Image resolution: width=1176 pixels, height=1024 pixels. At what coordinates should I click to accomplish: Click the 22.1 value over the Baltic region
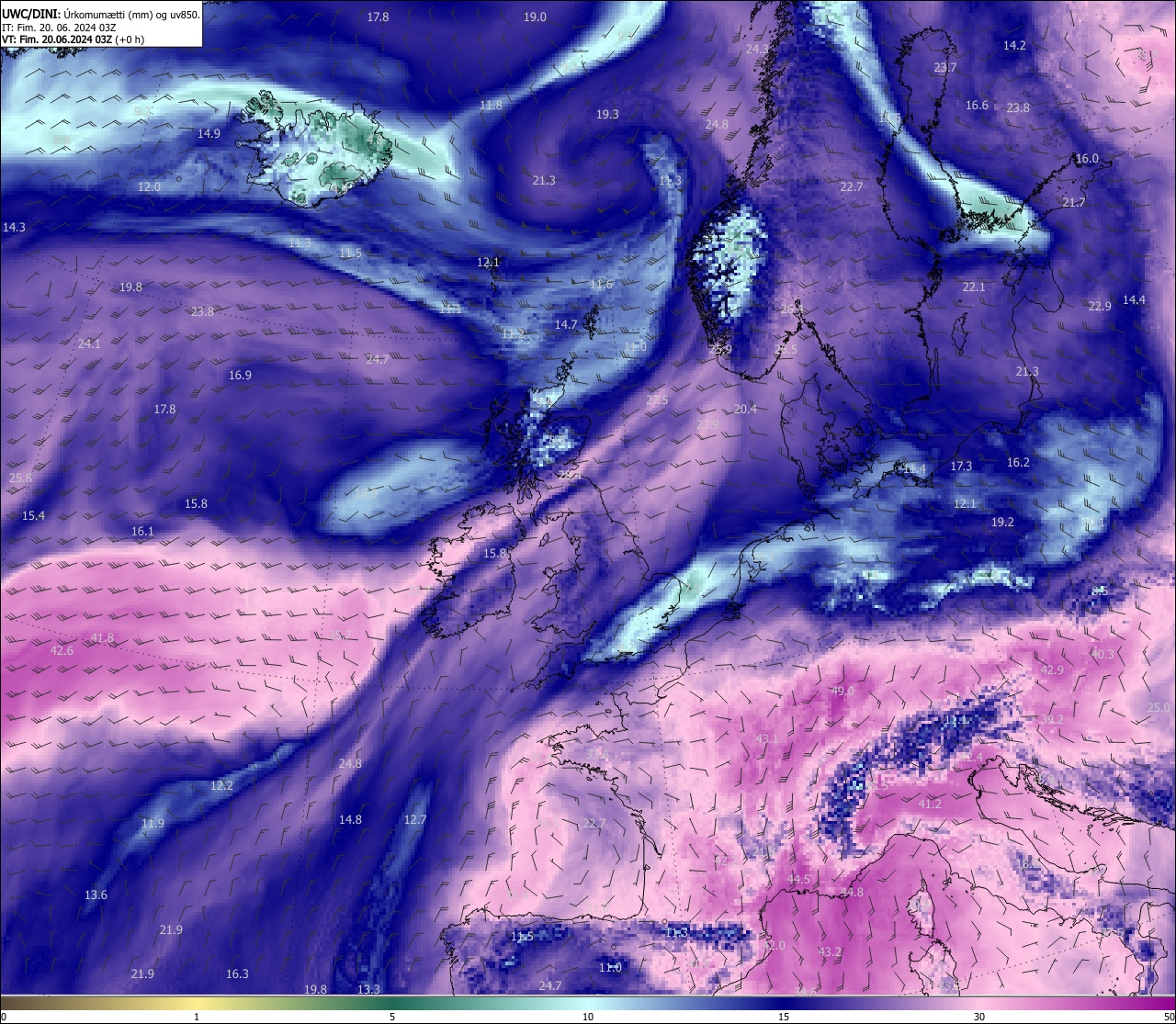(974, 287)
